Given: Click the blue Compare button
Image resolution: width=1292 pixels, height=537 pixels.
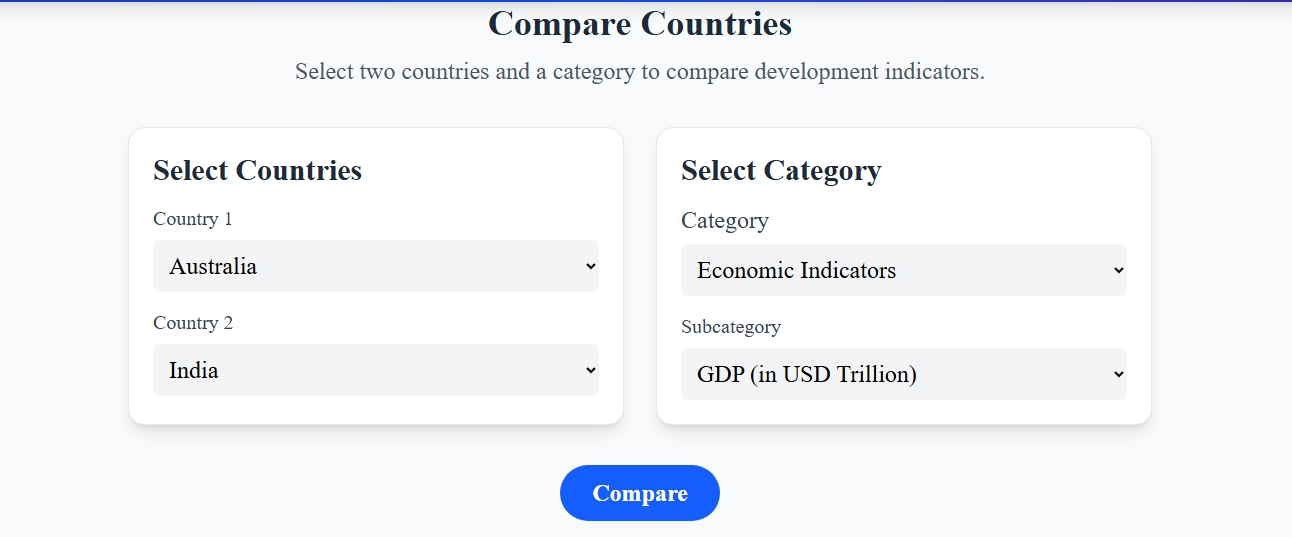Looking at the screenshot, I should point(640,493).
